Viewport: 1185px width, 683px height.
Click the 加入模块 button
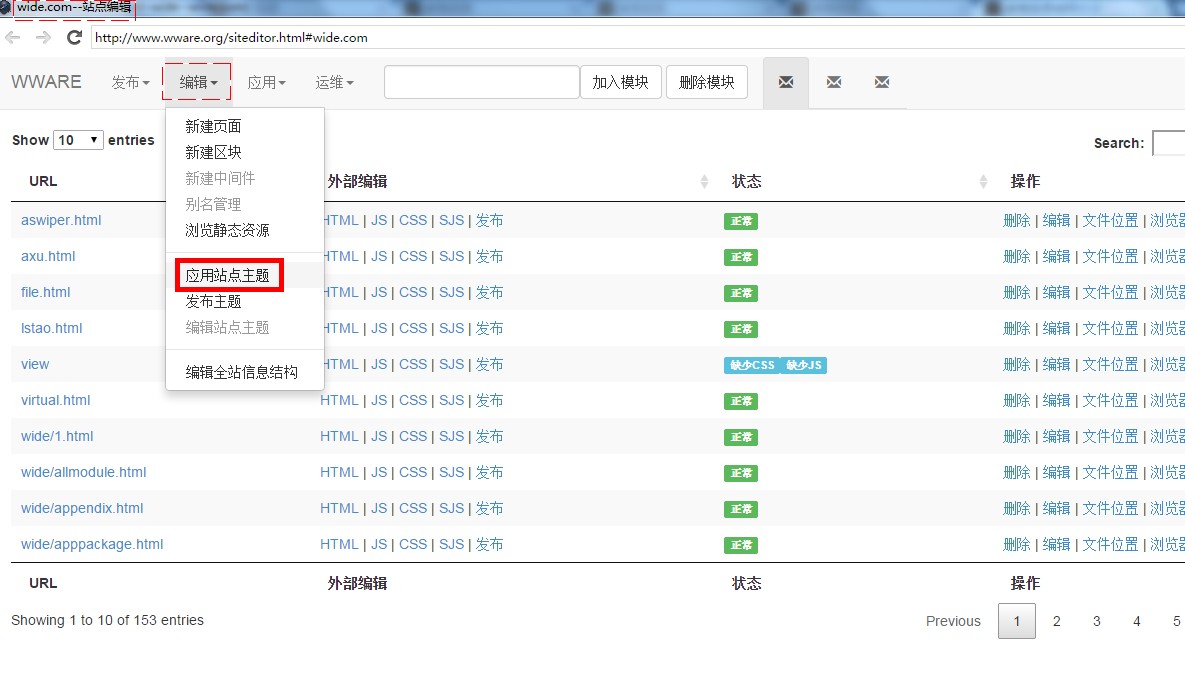(x=620, y=82)
